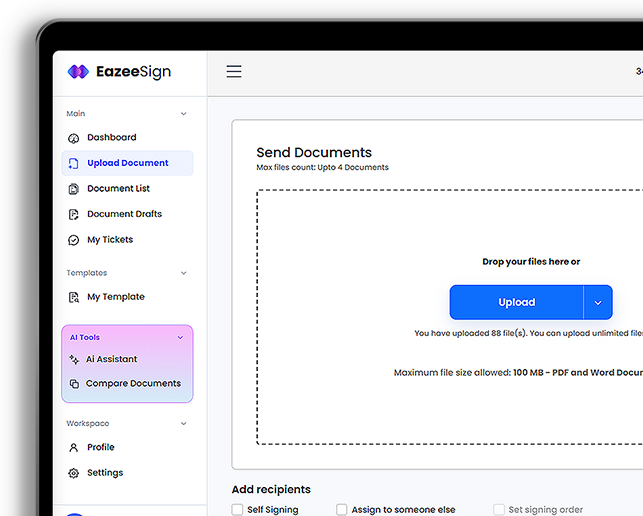The height and width of the screenshot is (516, 643).
Task: Click the Ai Assistant sparkle icon
Action: pyautogui.click(x=74, y=359)
